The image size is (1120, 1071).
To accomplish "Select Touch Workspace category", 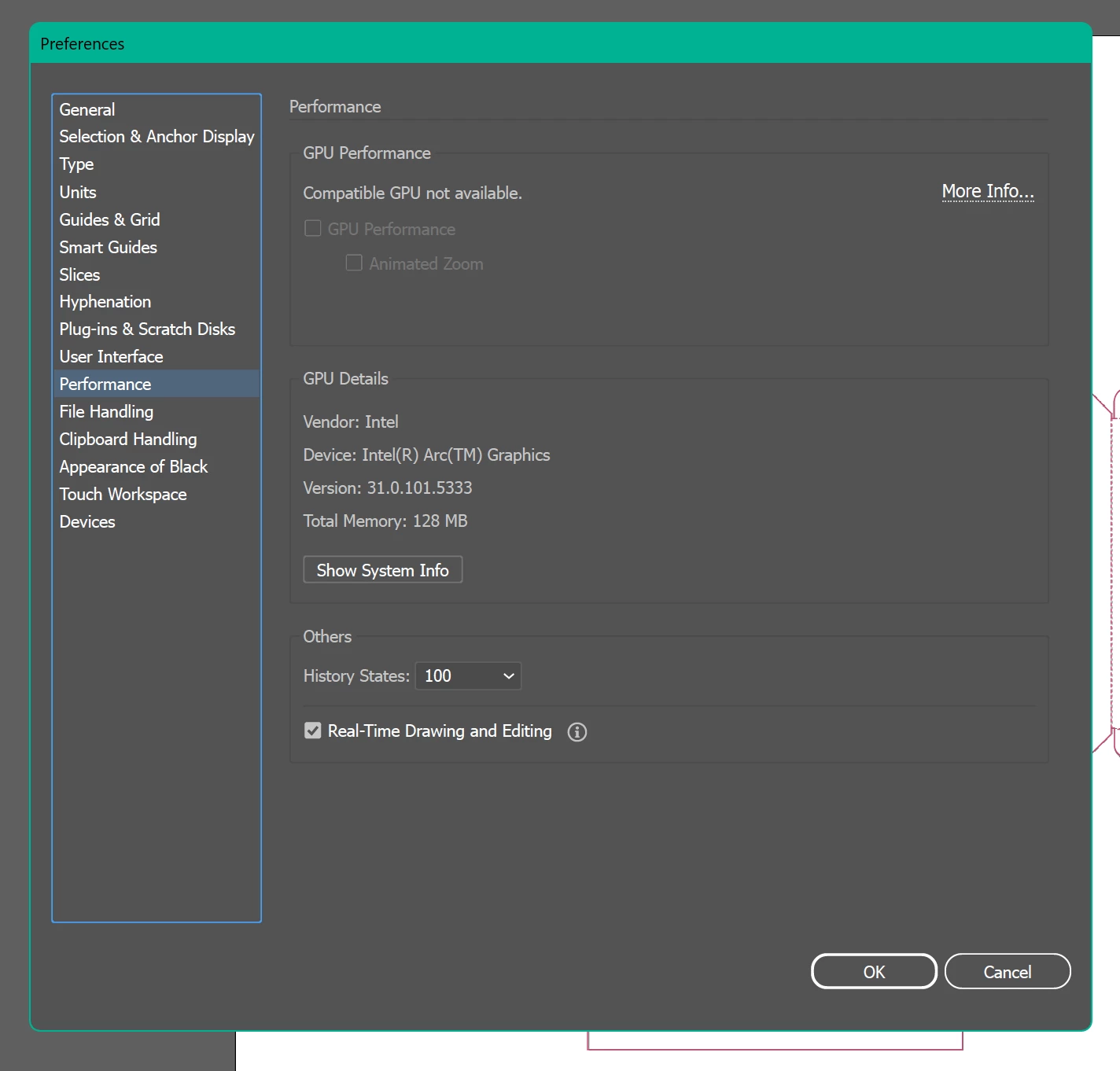I will [156, 494].
